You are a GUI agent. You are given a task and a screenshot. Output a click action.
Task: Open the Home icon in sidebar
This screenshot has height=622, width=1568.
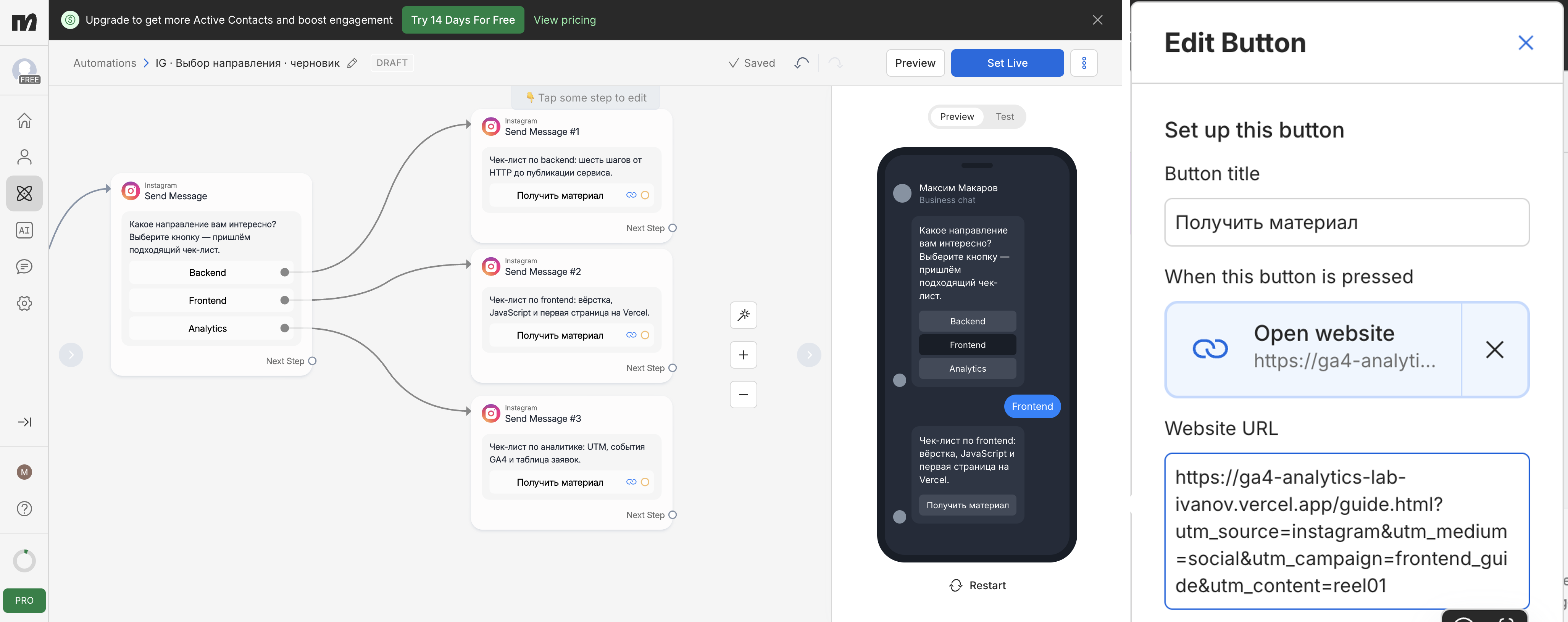pyautogui.click(x=24, y=121)
